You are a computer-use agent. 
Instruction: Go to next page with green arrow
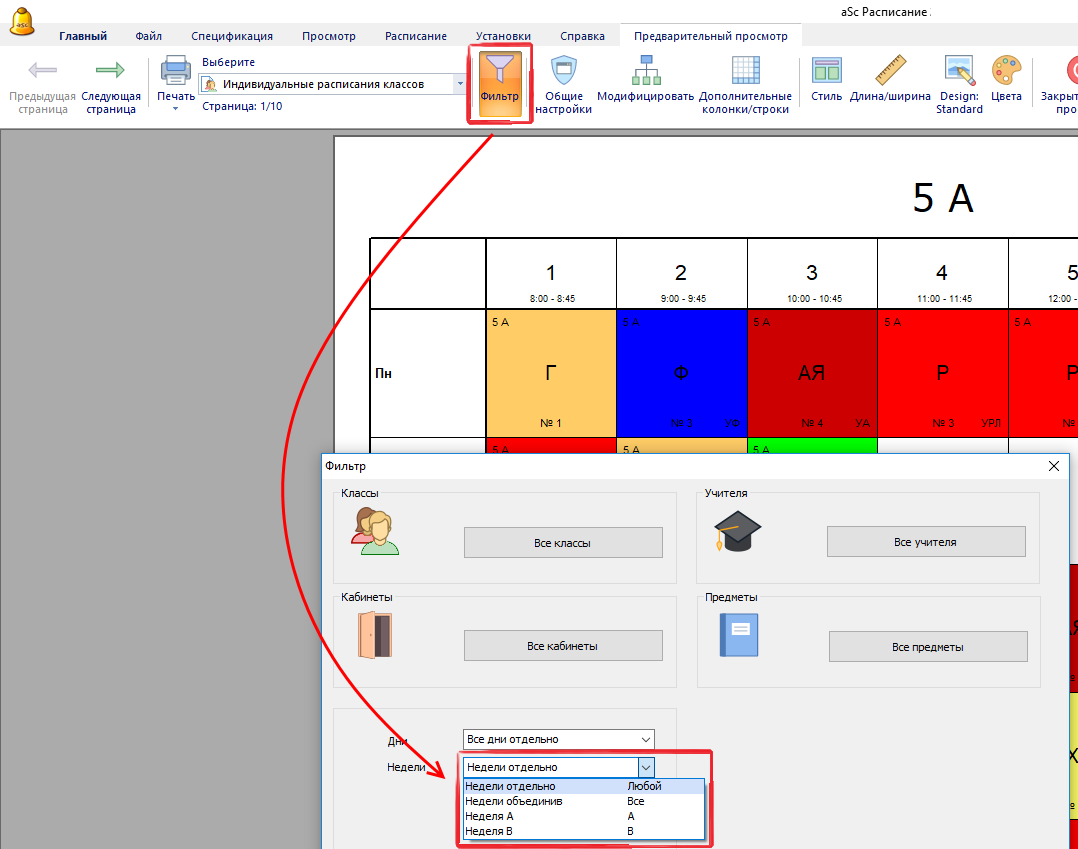click(110, 72)
